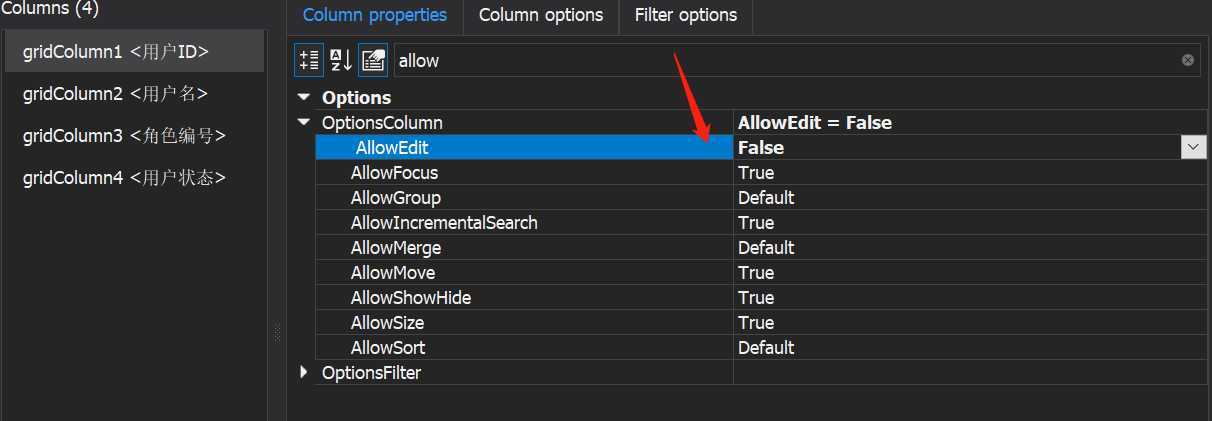The image size is (1212, 421).
Task: Switch to the Column options tab
Action: tap(541, 15)
